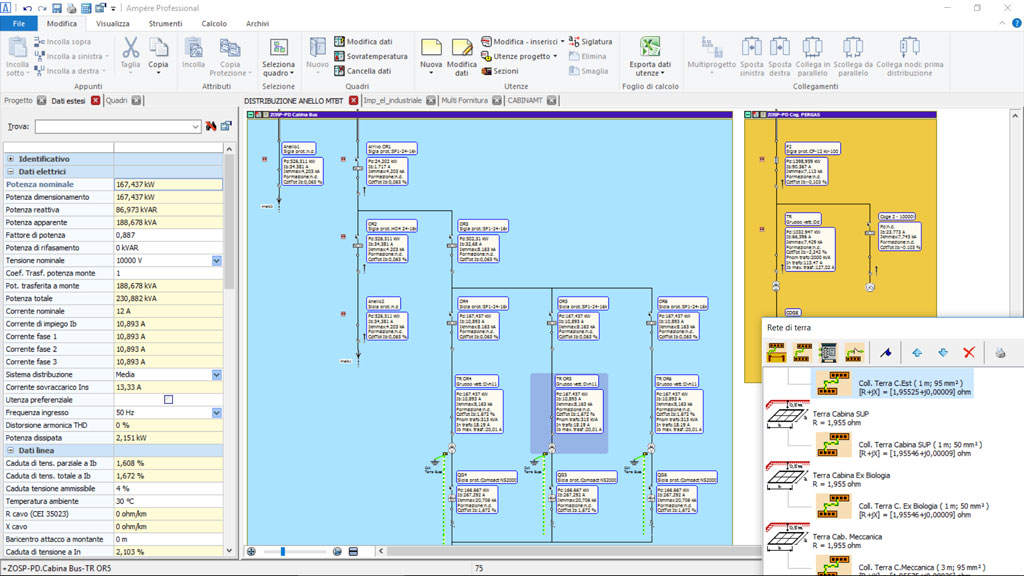Open the Tensione nominale dropdown
Screen dimensions: 1024x576
click(x=217, y=261)
